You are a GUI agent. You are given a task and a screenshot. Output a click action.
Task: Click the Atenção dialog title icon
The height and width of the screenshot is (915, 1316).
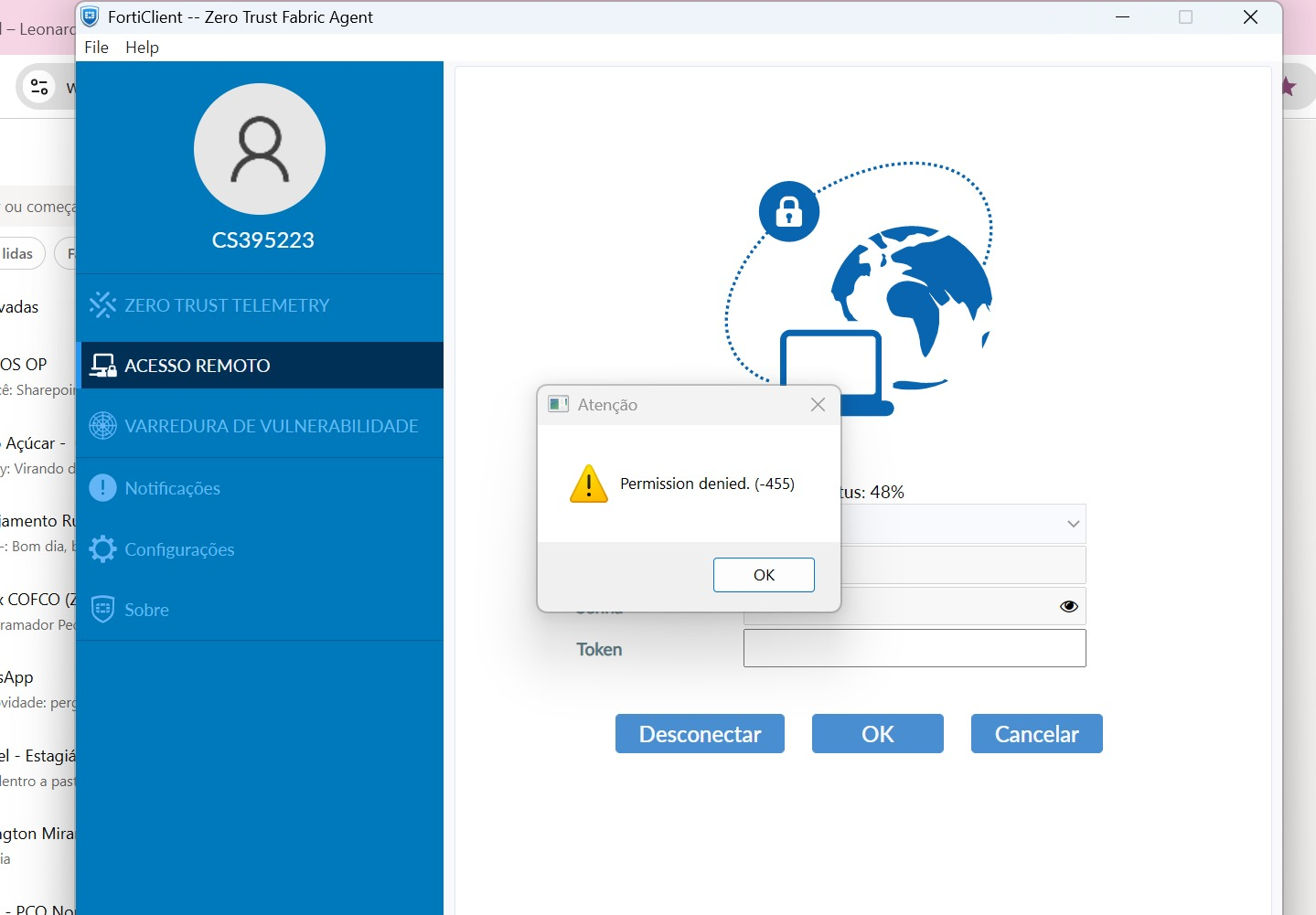coord(558,404)
